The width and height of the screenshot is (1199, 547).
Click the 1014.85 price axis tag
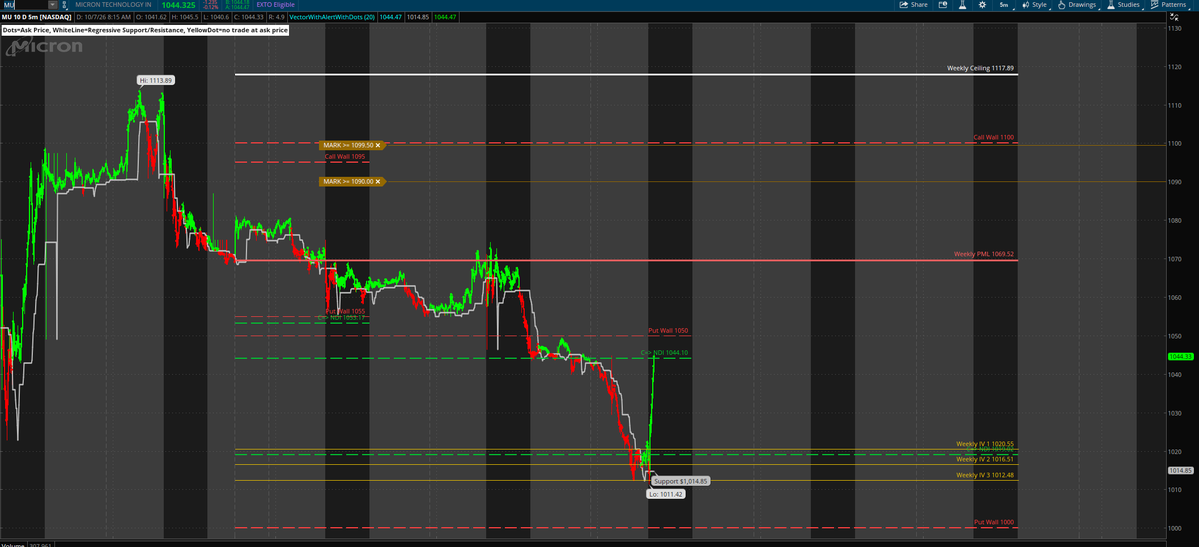[x=1181, y=470]
